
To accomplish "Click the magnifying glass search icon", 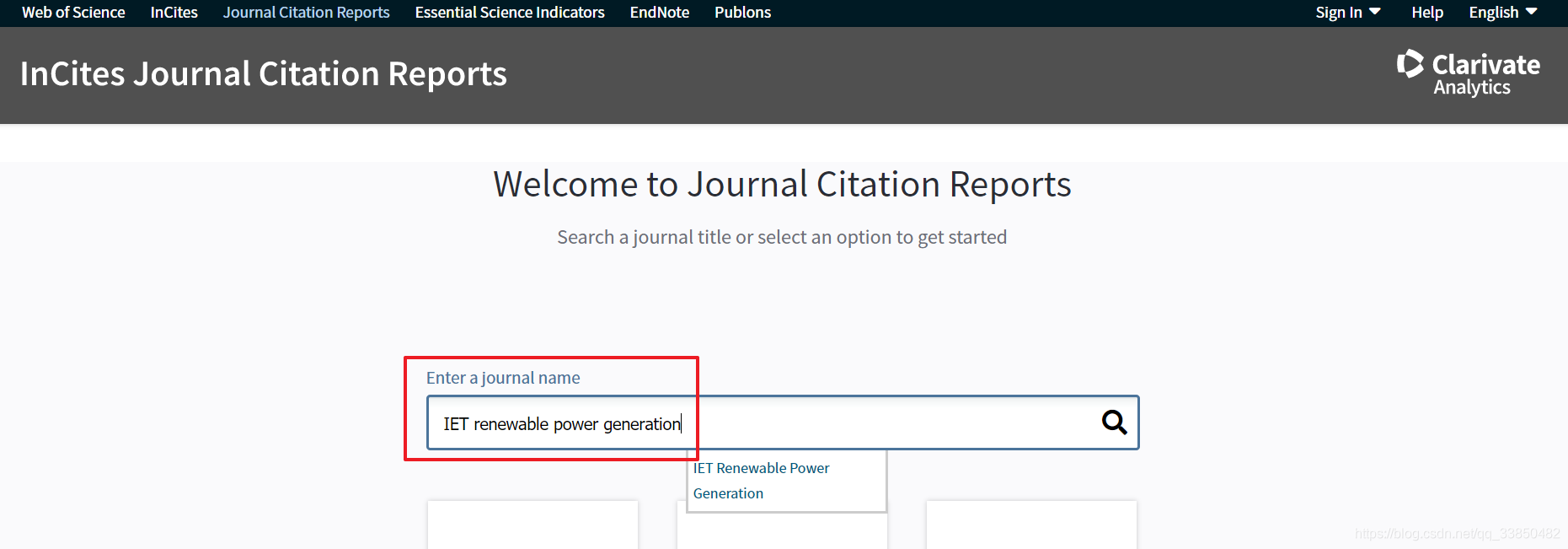I will pyautogui.click(x=1114, y=422).
